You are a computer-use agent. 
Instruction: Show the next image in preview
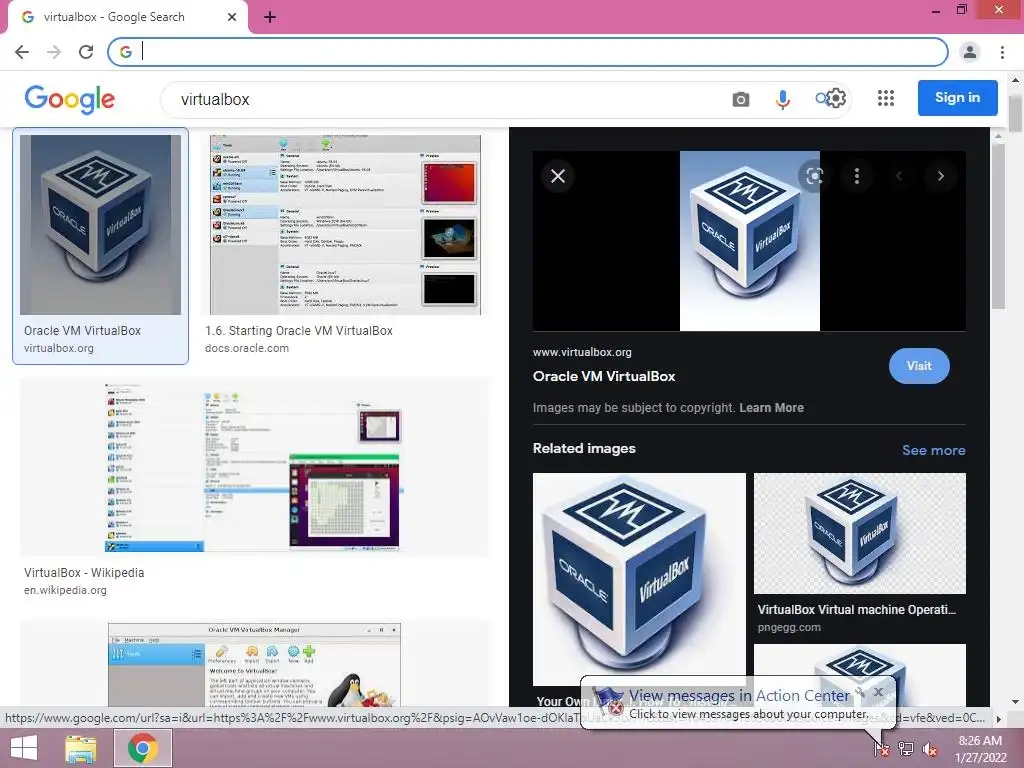point(940,176)
